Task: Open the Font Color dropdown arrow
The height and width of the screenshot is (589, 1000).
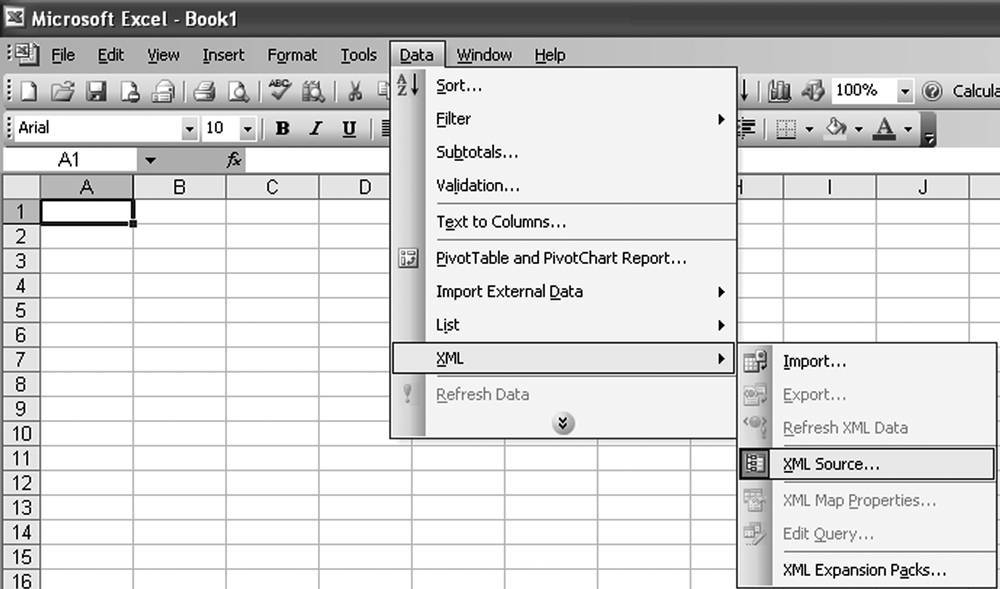Action: (908, 129)
